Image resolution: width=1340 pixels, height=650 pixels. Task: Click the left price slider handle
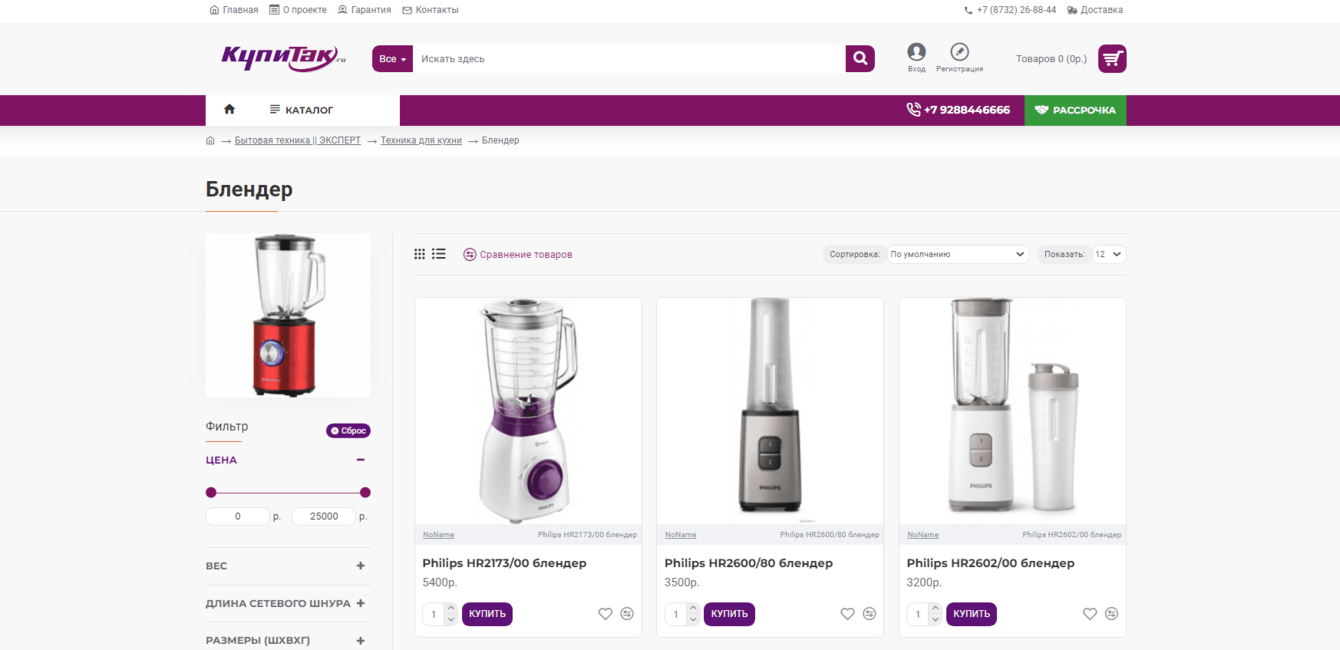tap(211, 492)
